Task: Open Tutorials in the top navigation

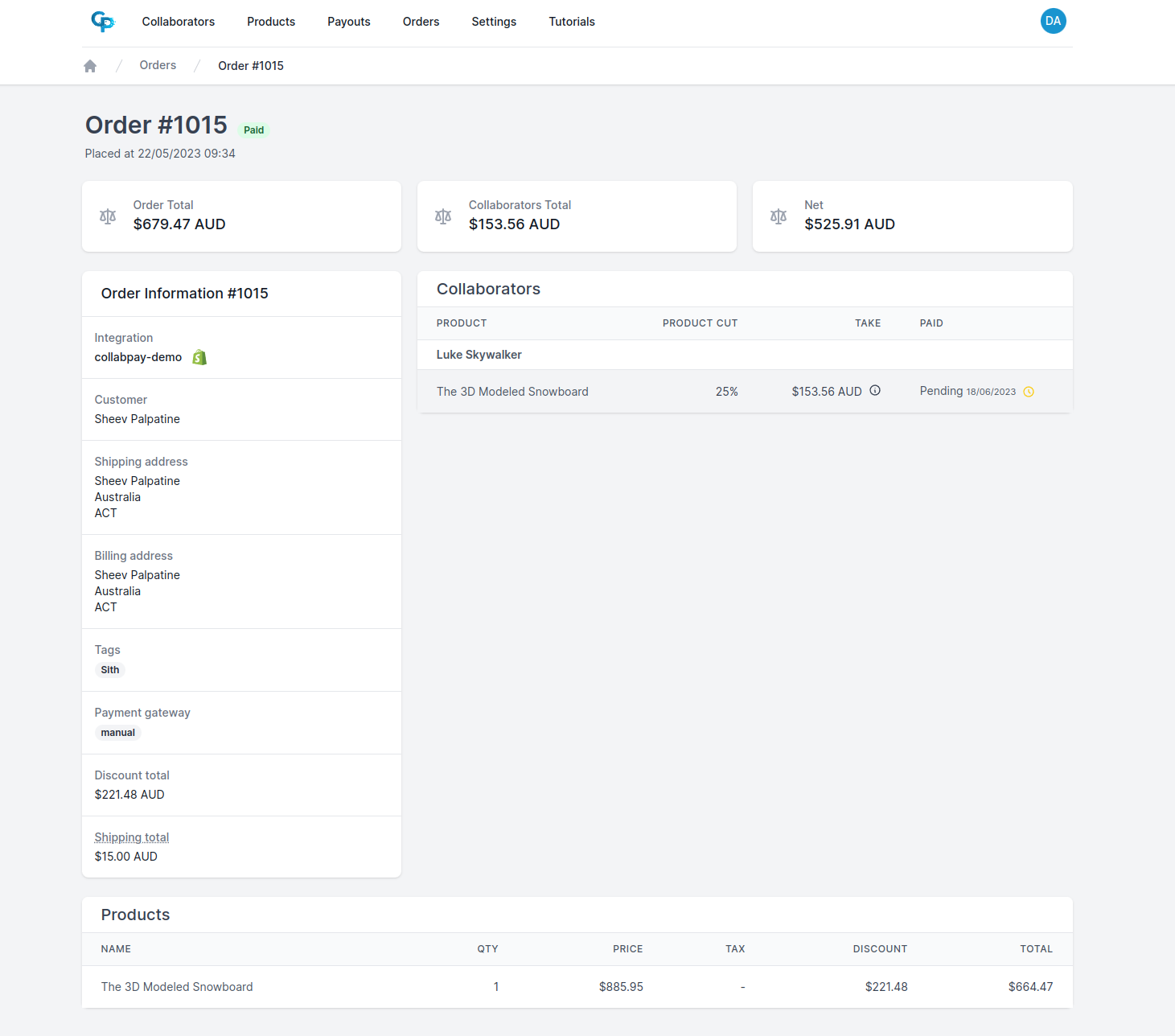Action: 571,22
